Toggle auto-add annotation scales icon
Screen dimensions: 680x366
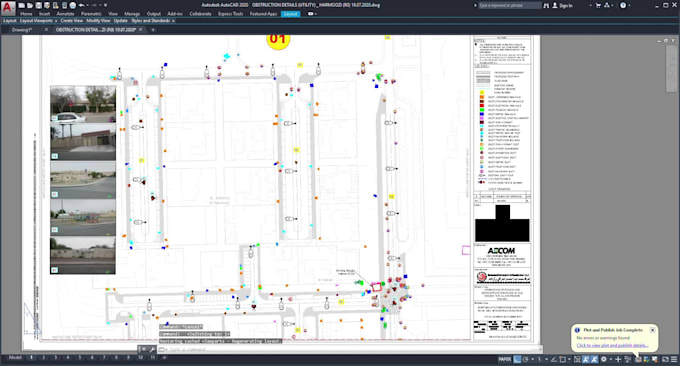[594, 359]
